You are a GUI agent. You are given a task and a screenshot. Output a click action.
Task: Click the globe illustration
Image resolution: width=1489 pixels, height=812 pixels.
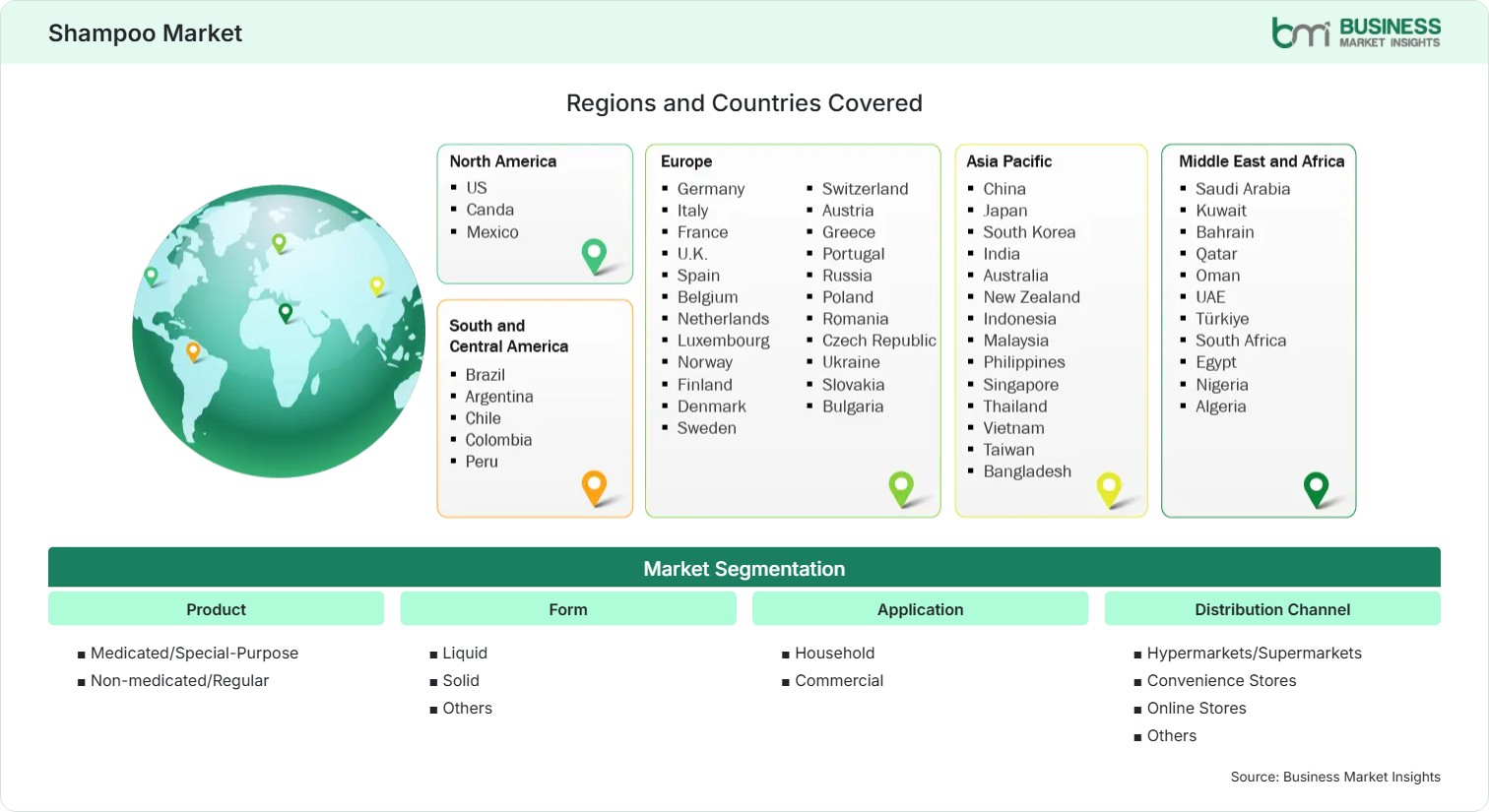point(279,332)
